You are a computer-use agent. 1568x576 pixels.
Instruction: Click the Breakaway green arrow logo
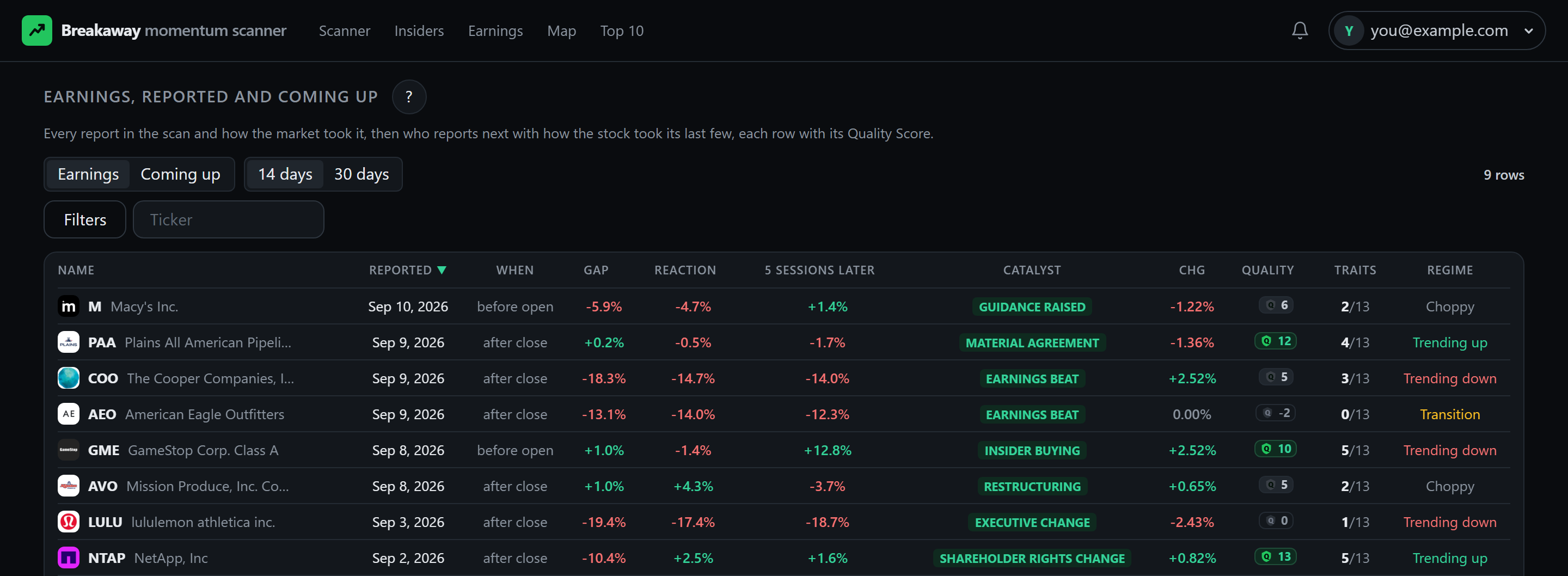(x=37, y=30)
